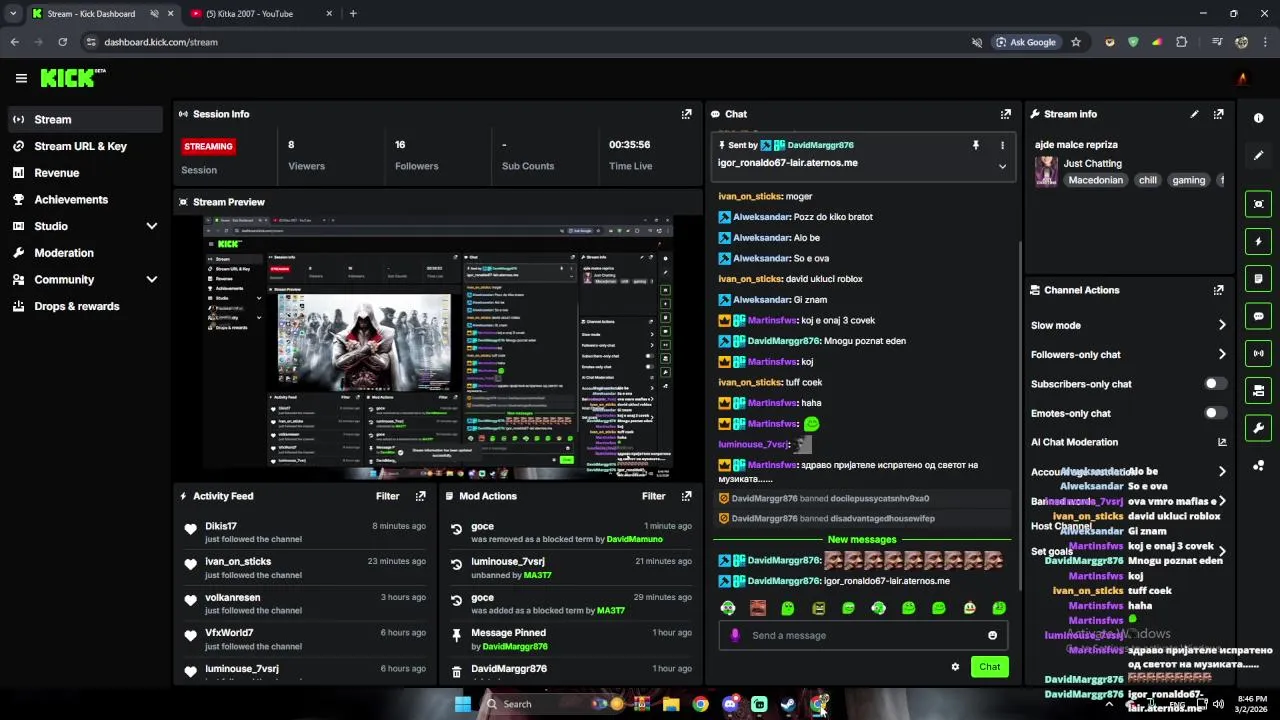This screenshot has height=720, width=1280.
Task: Open the Windows Start menu
Action: click(x=462, y=704)
